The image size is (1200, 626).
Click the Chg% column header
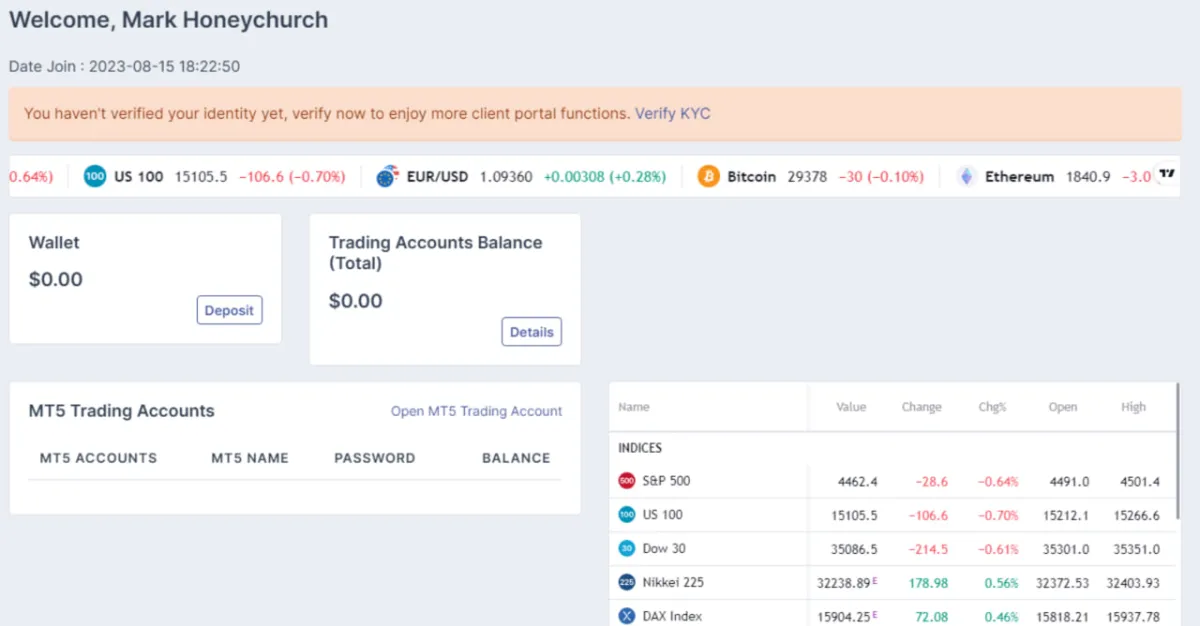pyautogui.click(x=992, y=407)
